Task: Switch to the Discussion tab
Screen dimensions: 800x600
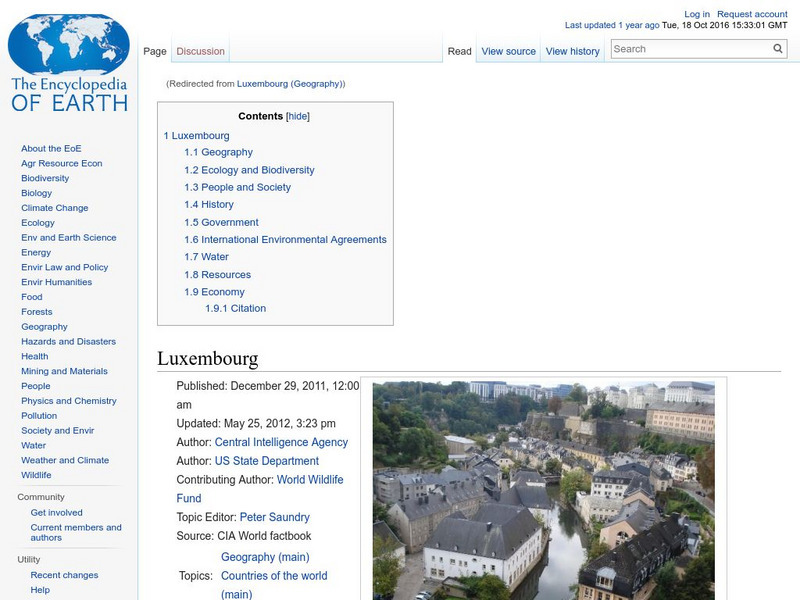Action: coord(200,50)
